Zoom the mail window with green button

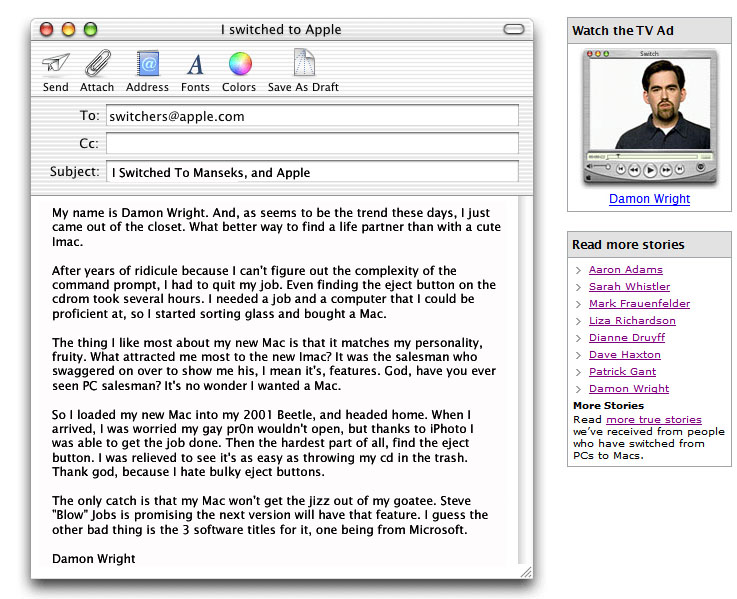click(x=90, y=29)
